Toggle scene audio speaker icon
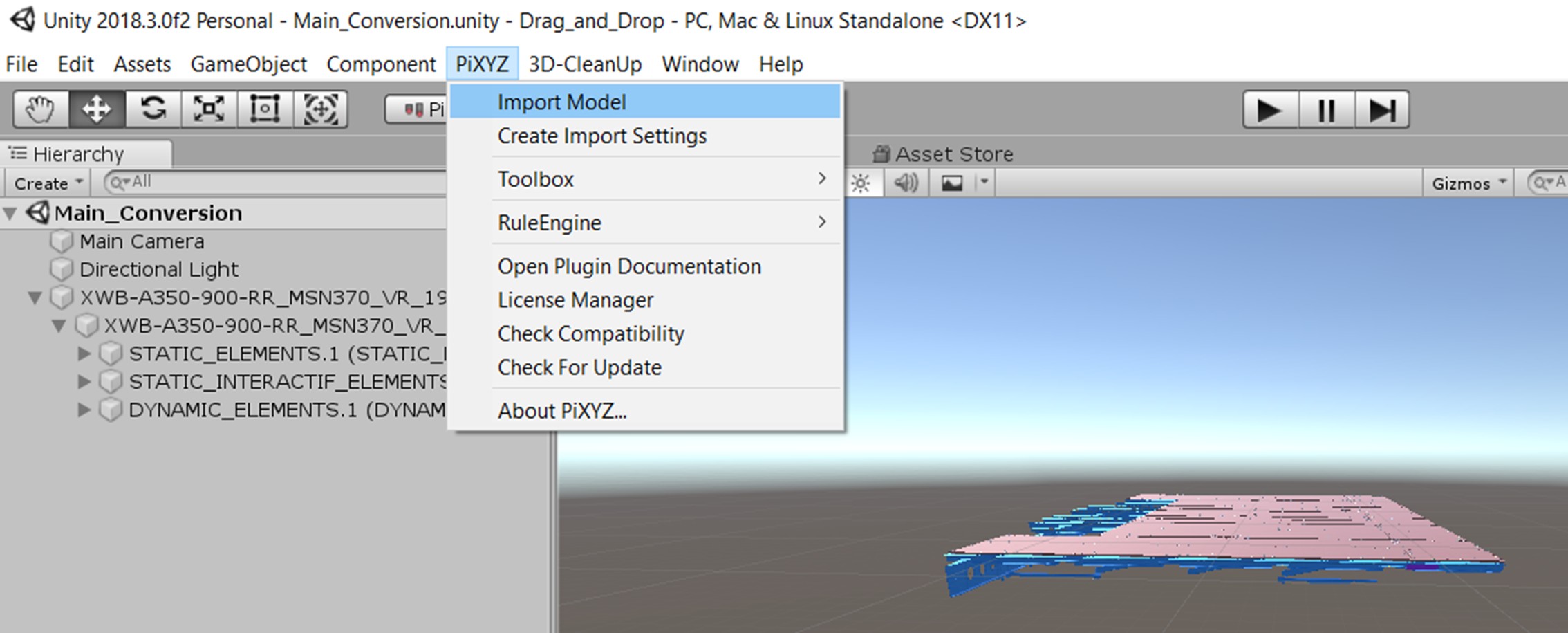Screen dimensions: 1568x633 (906, 183)
